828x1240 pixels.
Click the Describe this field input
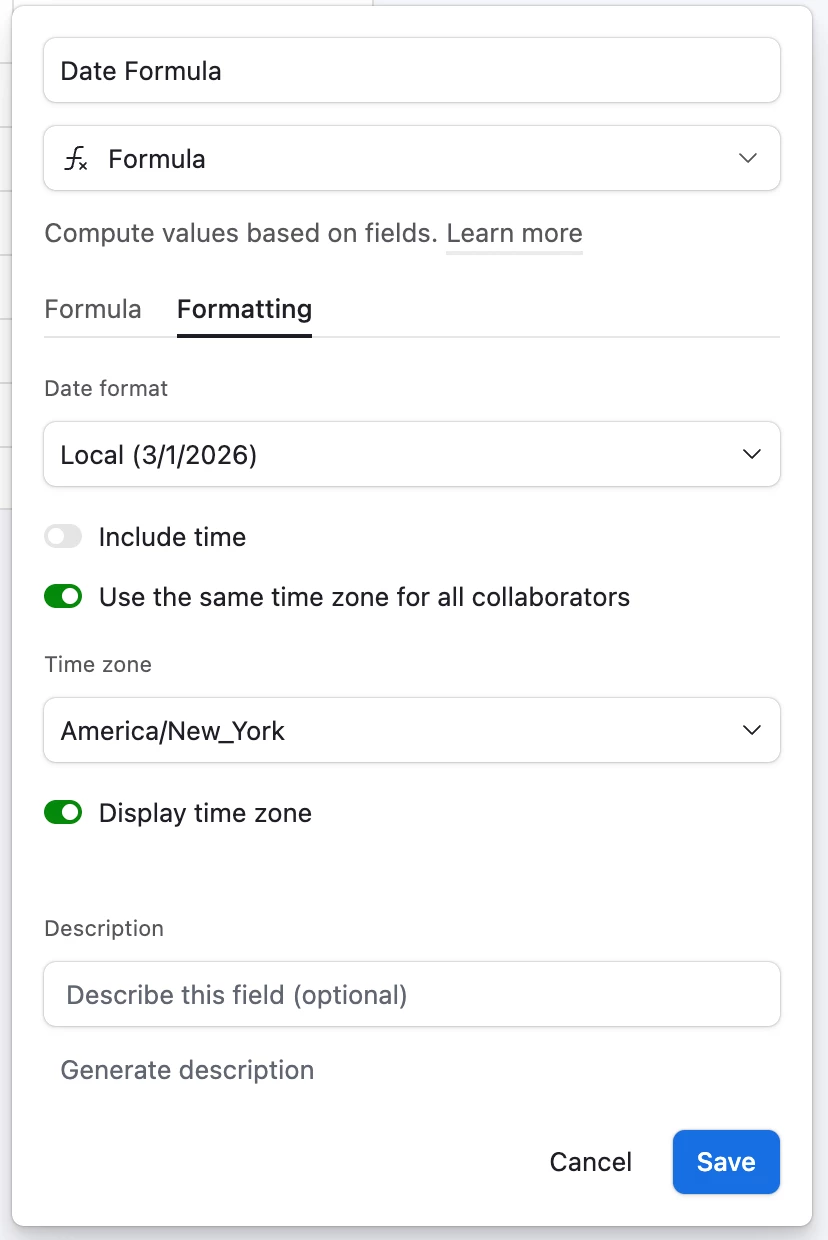pos(411,995)
